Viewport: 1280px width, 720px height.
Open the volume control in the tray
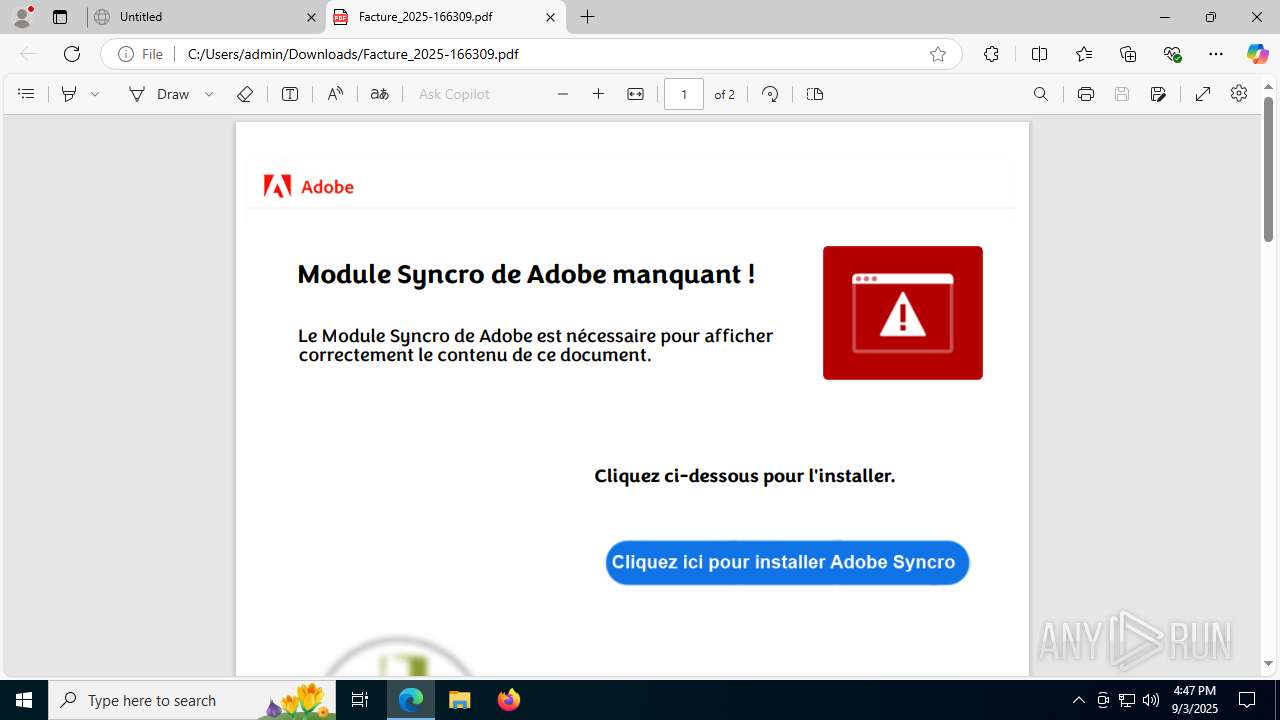coord(1151,700)
